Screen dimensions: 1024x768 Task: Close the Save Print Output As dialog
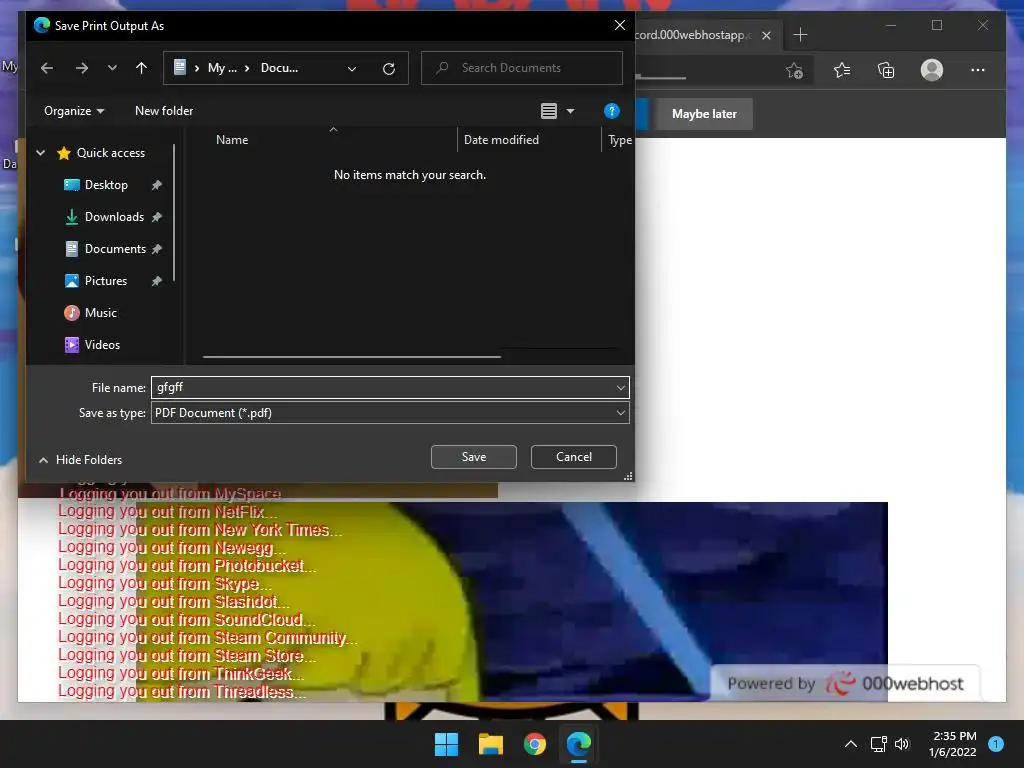click(x=620, y=25)
